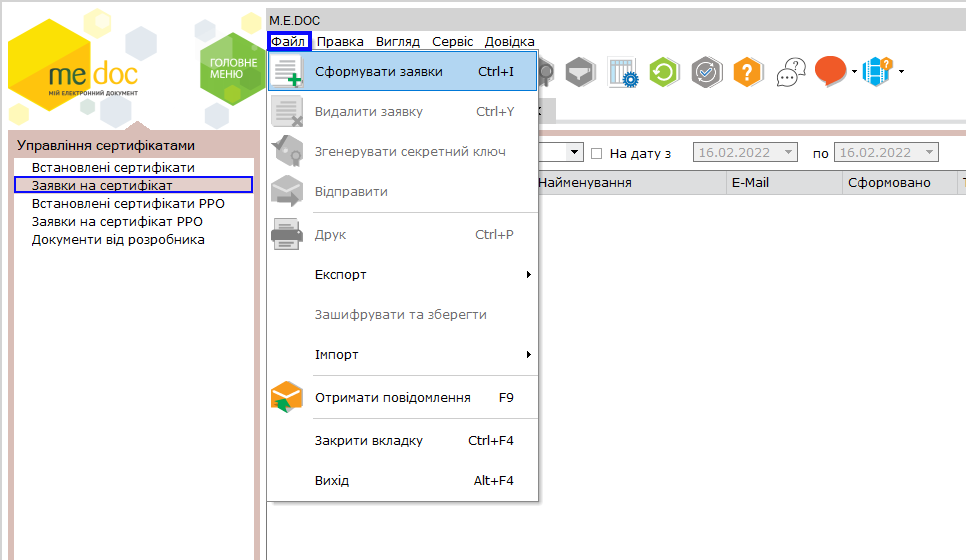The width and height of the screenshot is (966, 560).
Task: Open the Сервіс menu
Action: 453,41
